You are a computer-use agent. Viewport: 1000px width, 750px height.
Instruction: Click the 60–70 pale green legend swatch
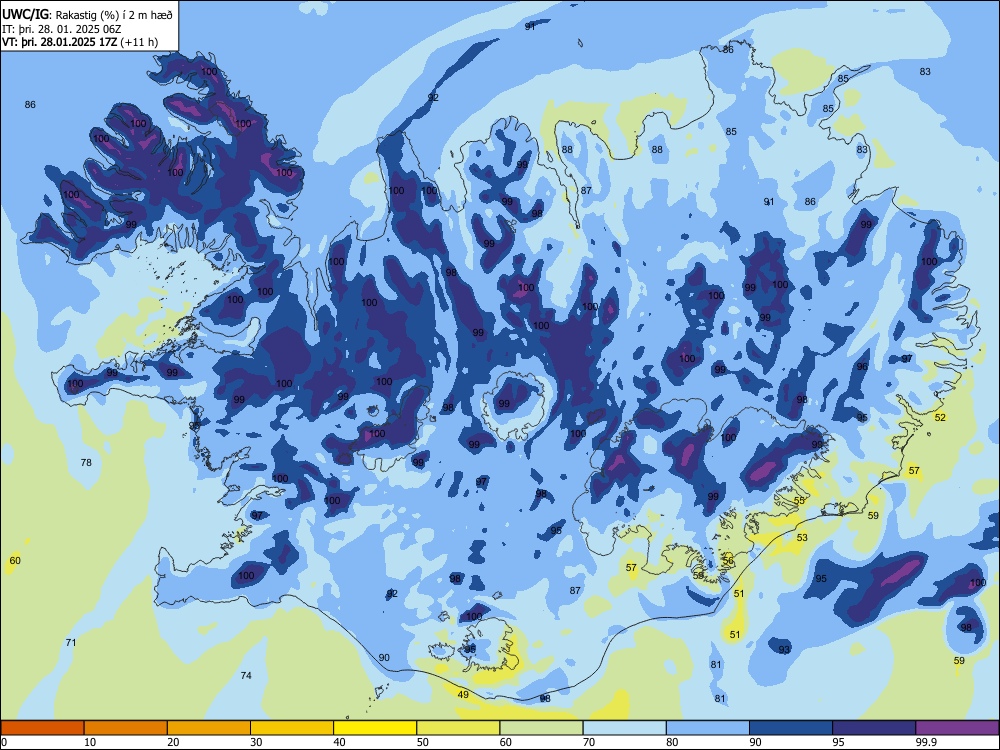tap(541, 728)
